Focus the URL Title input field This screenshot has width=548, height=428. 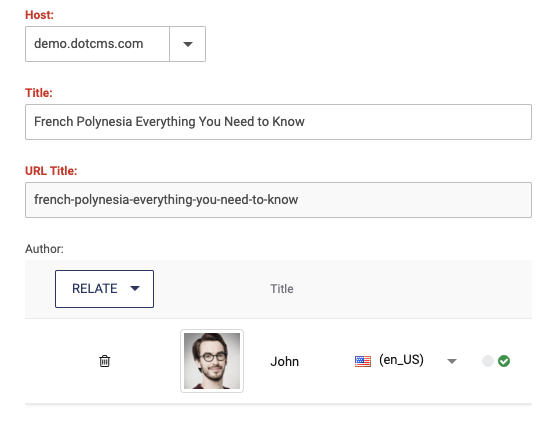(x=278, y=200)
